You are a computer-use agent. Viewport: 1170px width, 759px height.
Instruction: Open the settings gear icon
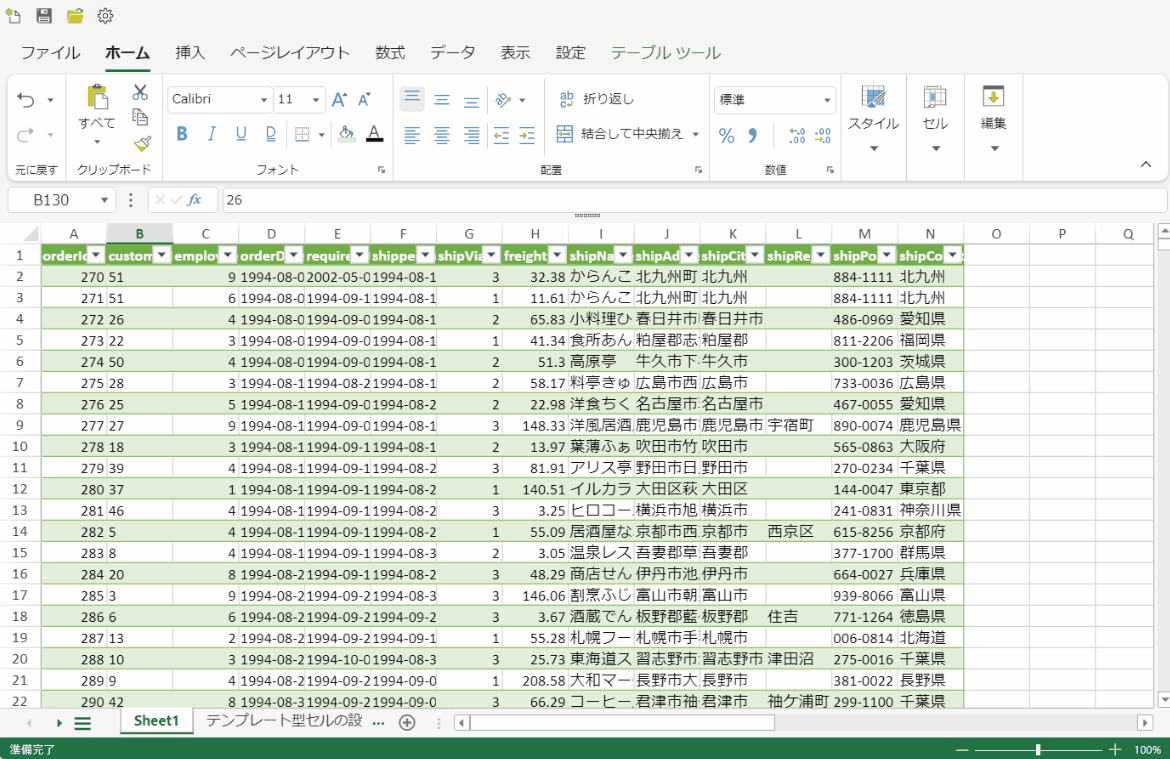click(x=105, y=16)
